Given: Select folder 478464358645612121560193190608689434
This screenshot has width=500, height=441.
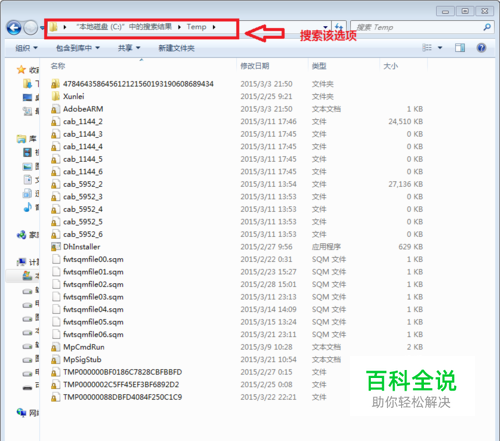Looking at the screenshot, I should pos(138,84).
